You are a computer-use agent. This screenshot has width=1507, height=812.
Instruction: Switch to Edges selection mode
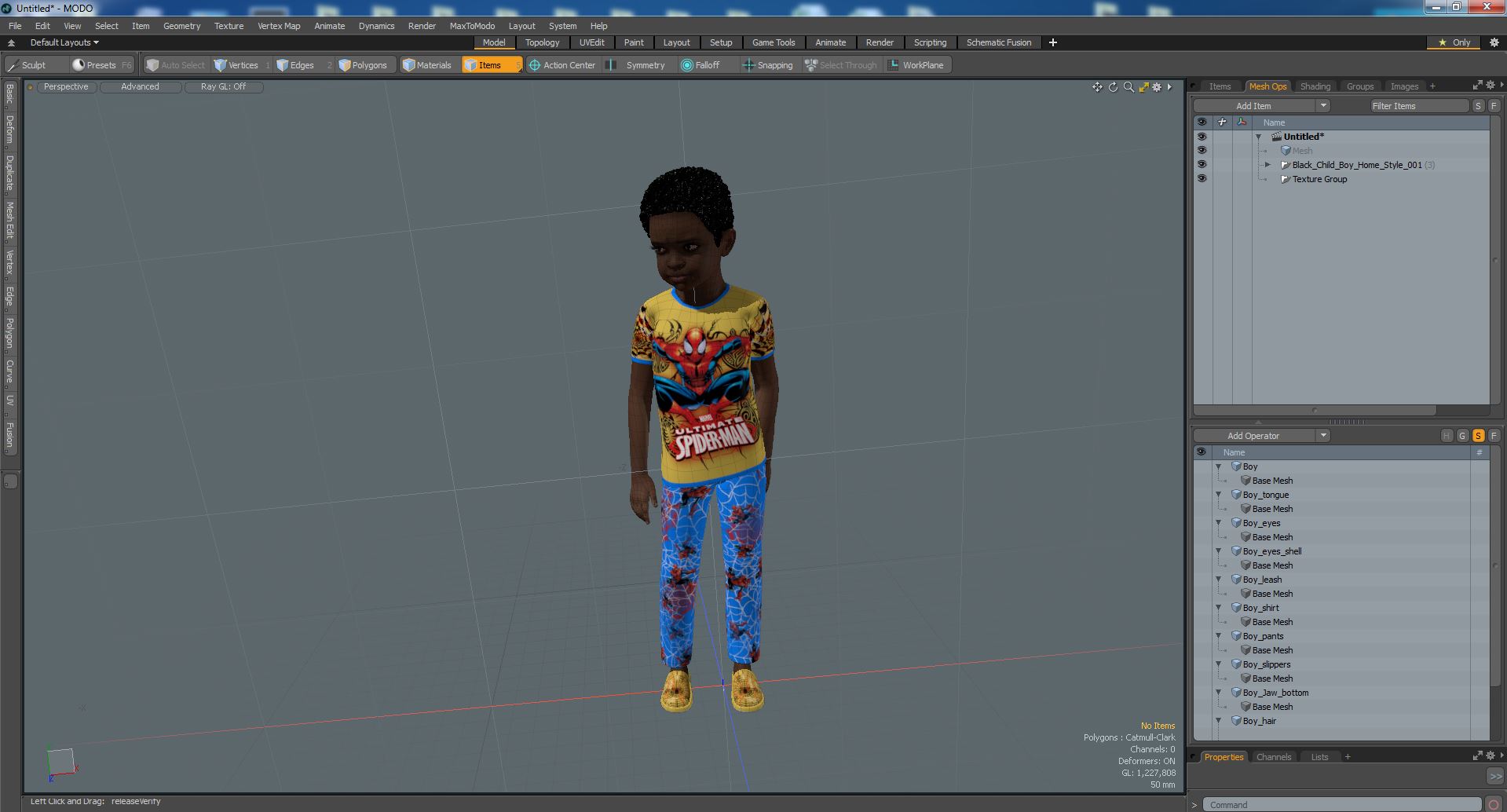pos(302,65)
